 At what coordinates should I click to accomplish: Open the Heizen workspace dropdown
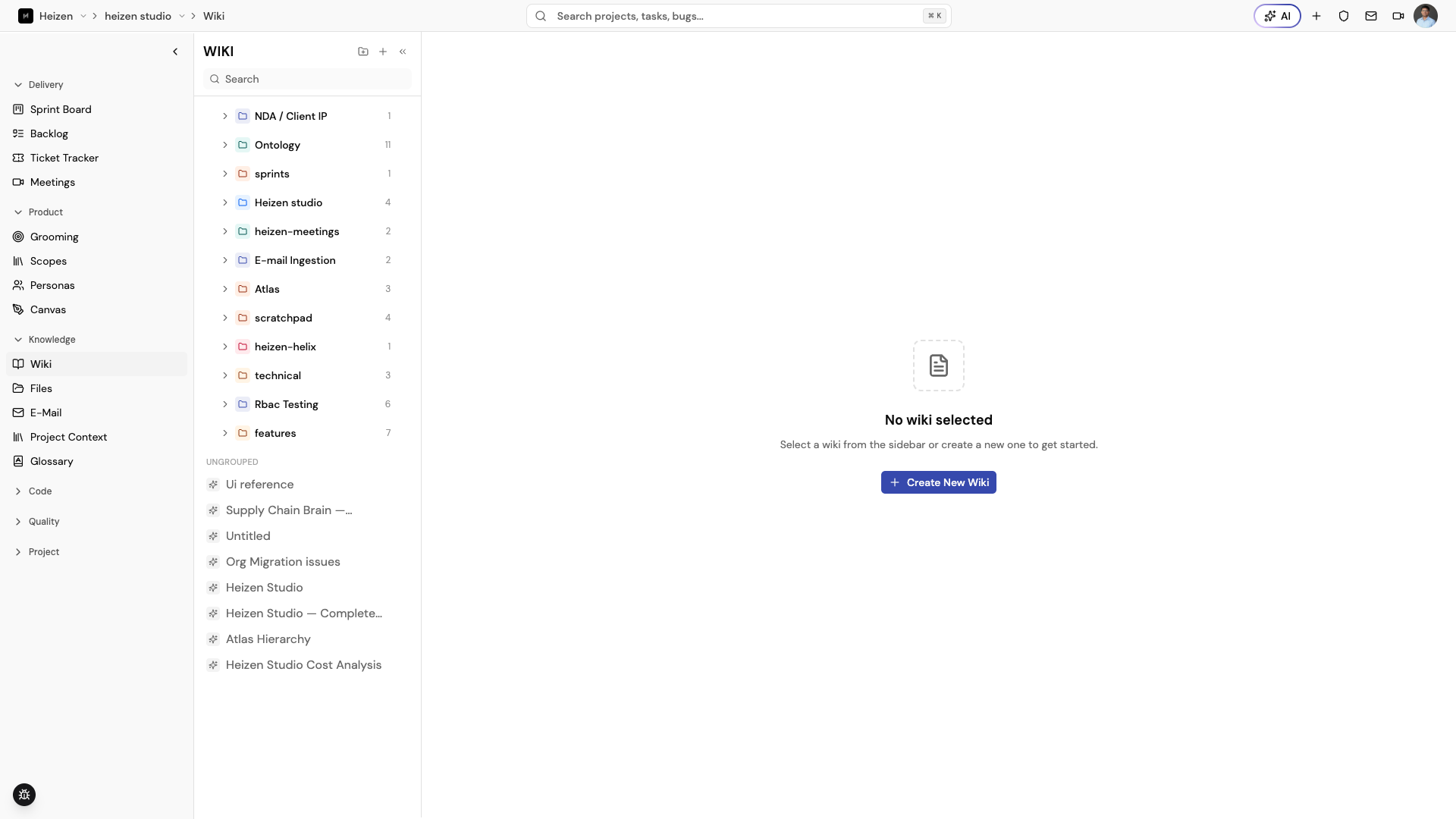tap(83, 16)
